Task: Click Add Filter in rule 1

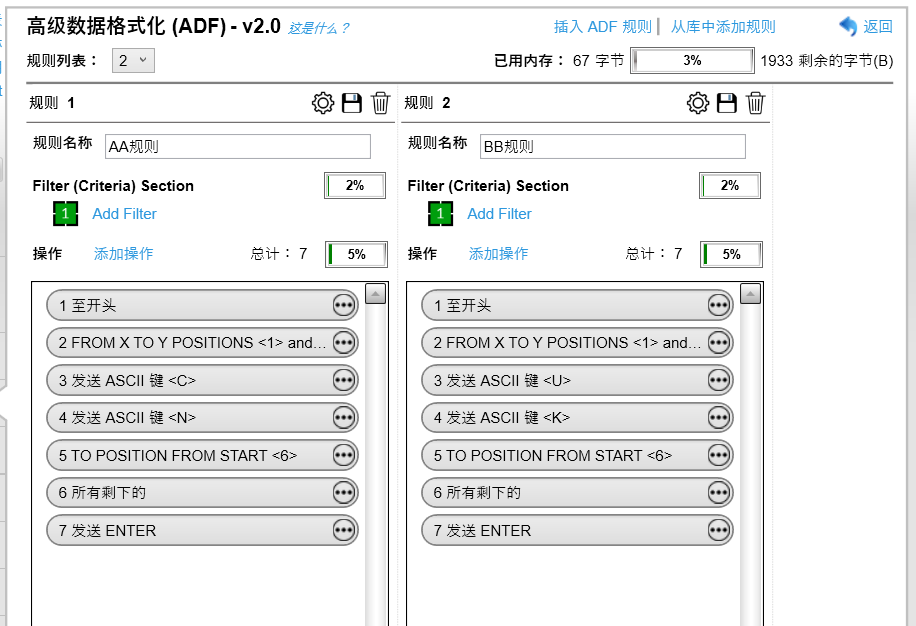Action: point(124,214)
